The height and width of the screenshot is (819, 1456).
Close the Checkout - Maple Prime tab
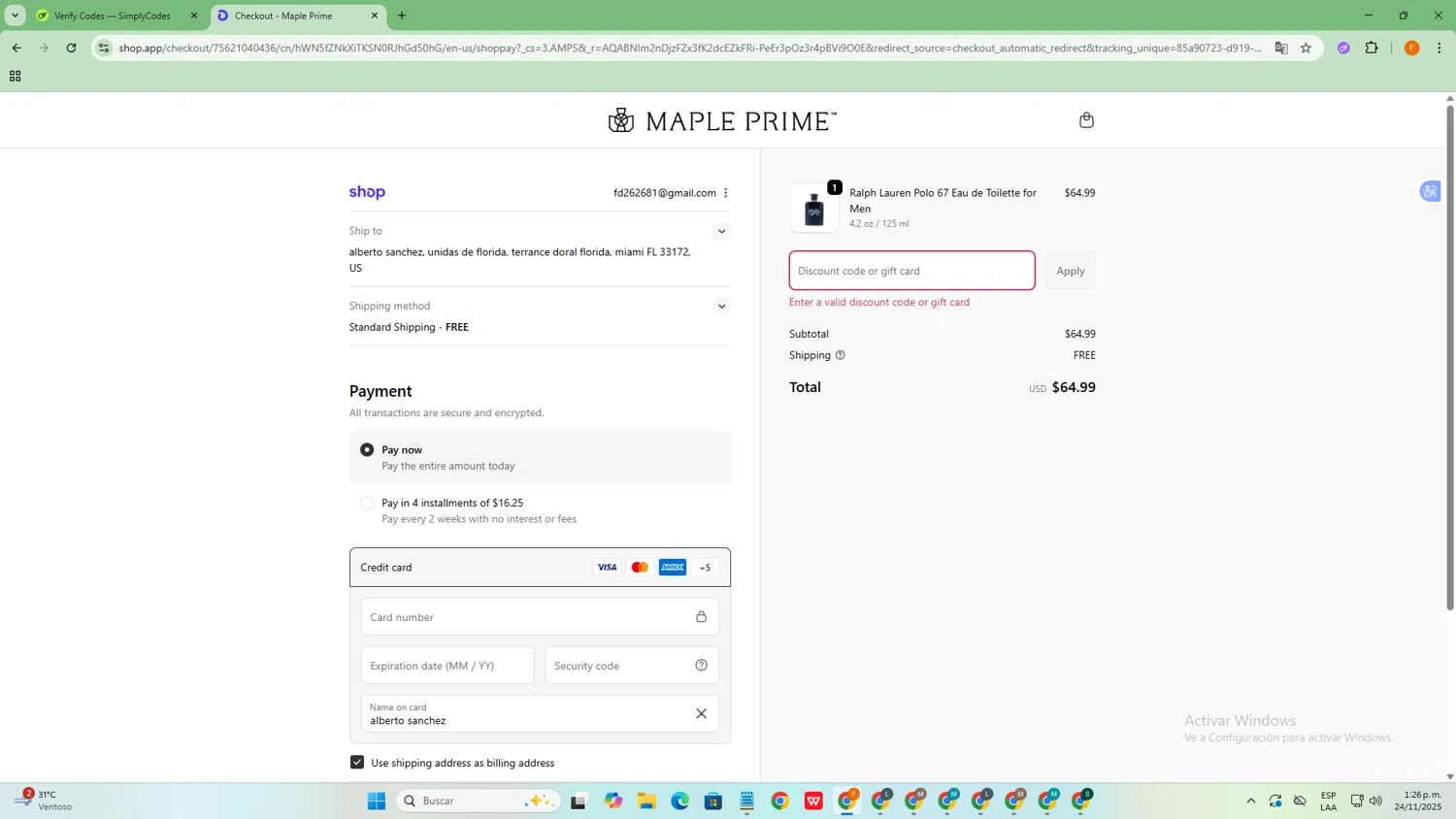[x=375, y=16]
